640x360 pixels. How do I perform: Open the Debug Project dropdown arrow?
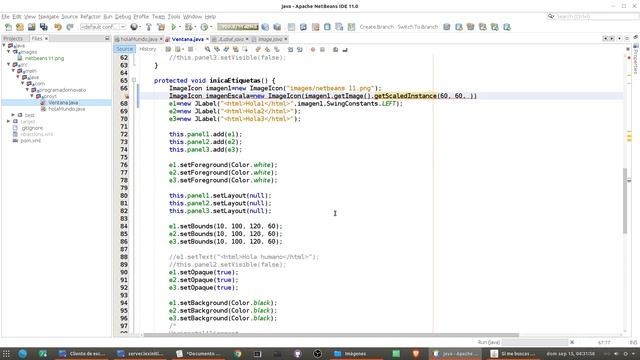(195, 27)
